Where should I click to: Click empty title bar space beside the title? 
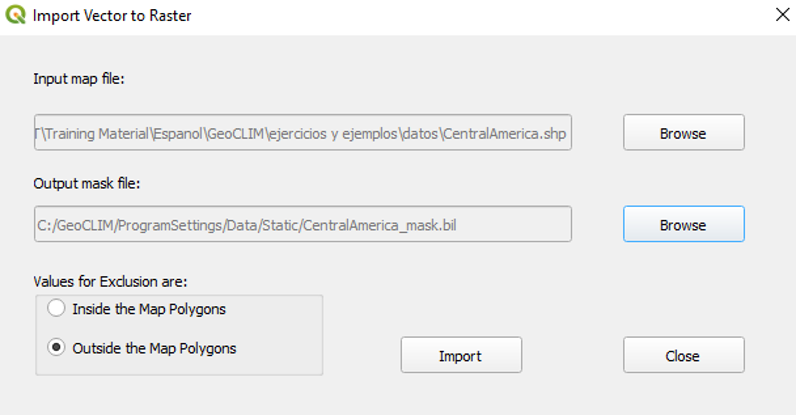pos(450,16)
